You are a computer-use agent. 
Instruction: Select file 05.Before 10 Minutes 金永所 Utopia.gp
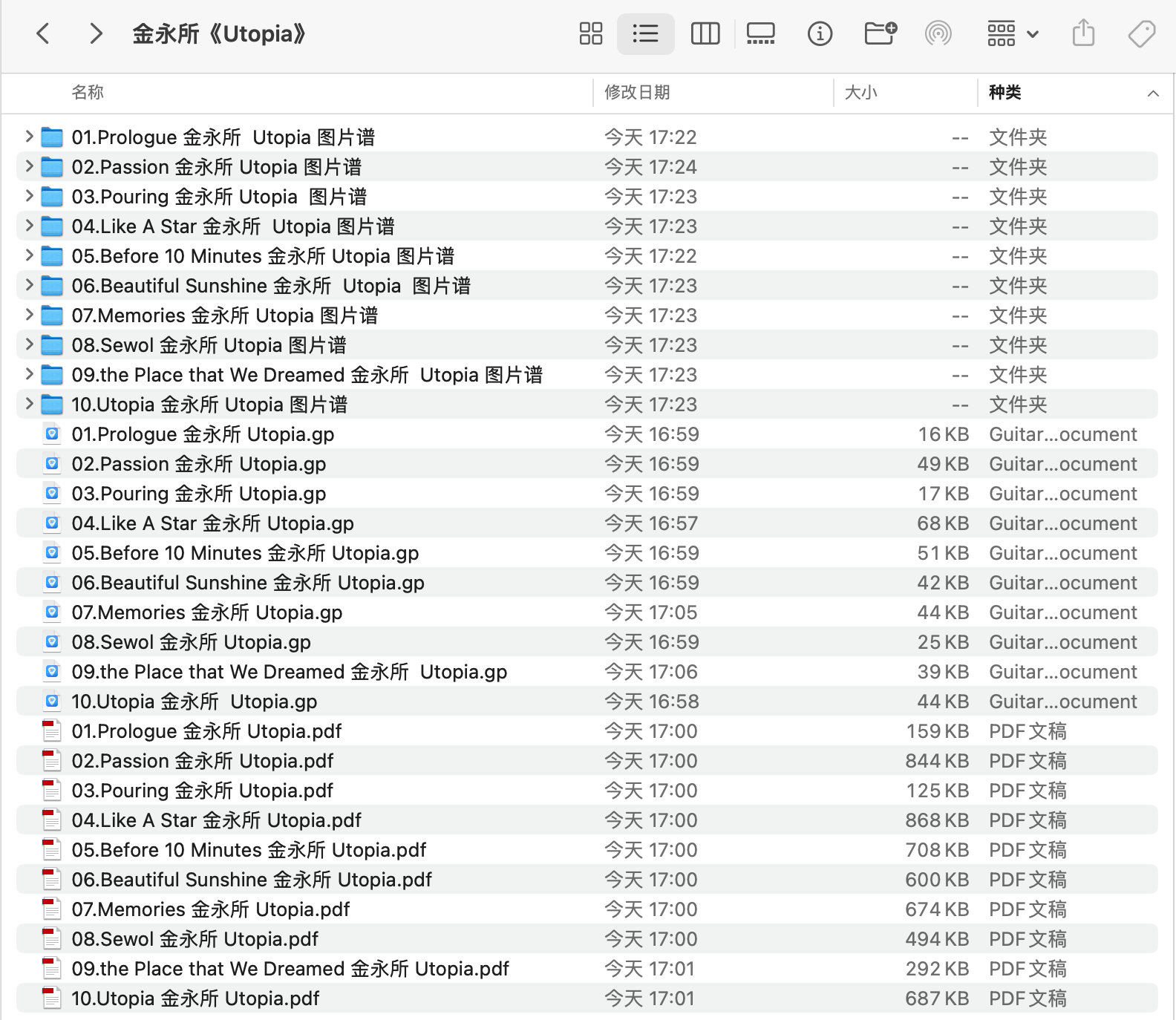(x=245, y=553)
